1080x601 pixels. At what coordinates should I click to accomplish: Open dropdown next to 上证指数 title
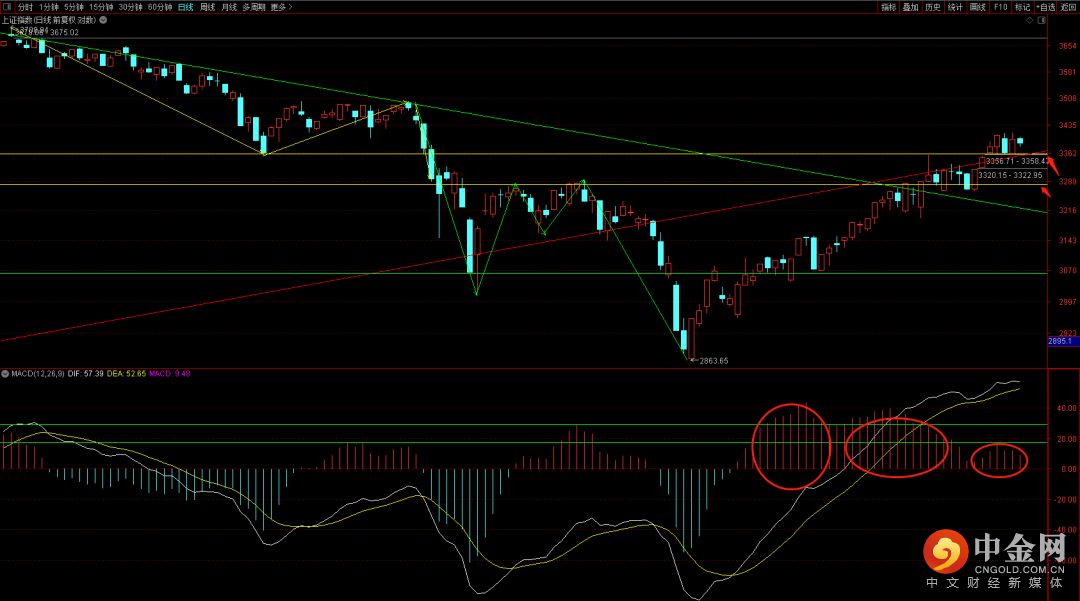click(103, 20)
